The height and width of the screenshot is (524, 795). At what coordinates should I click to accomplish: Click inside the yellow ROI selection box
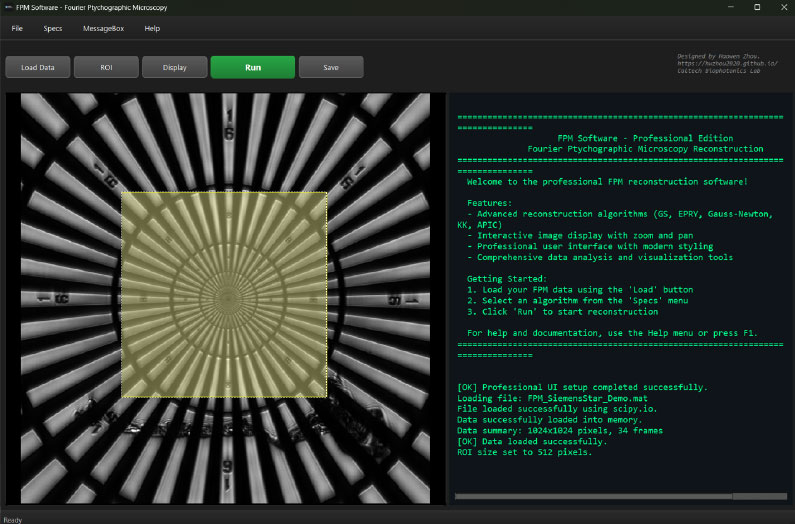[x=224, y=295]
